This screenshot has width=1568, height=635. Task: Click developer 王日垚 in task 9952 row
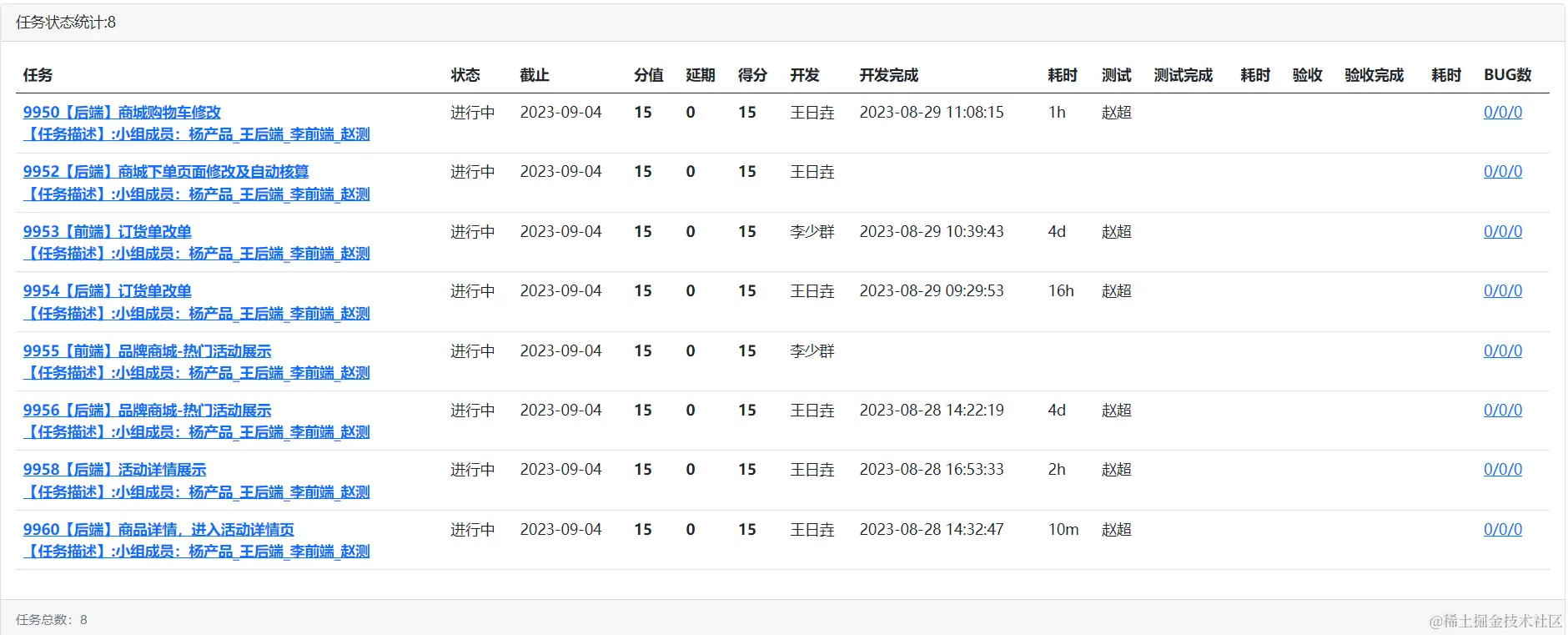[x=812, y=171]
